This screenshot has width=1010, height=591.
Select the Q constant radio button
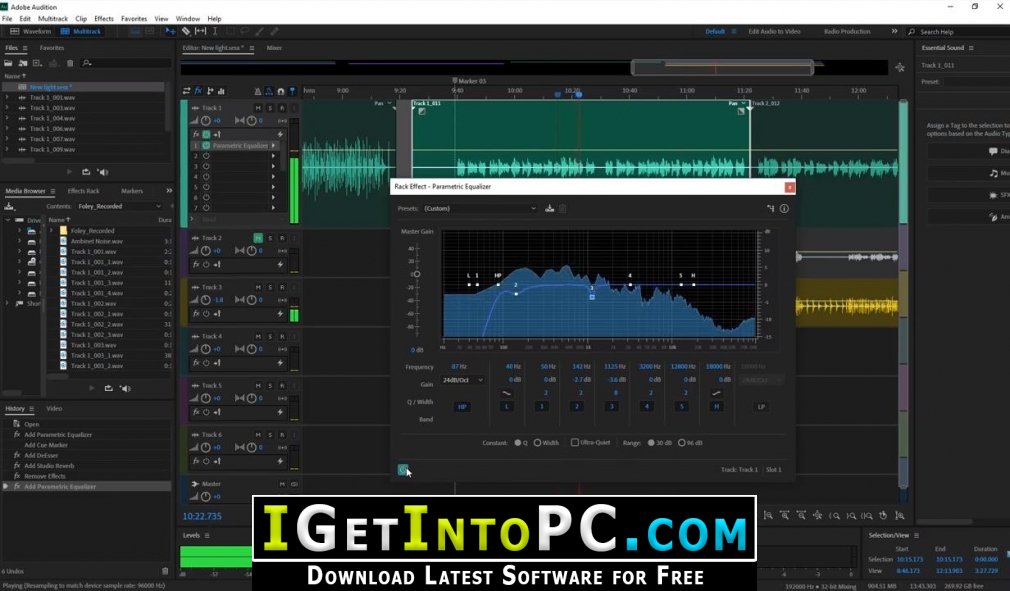[517, 443]
